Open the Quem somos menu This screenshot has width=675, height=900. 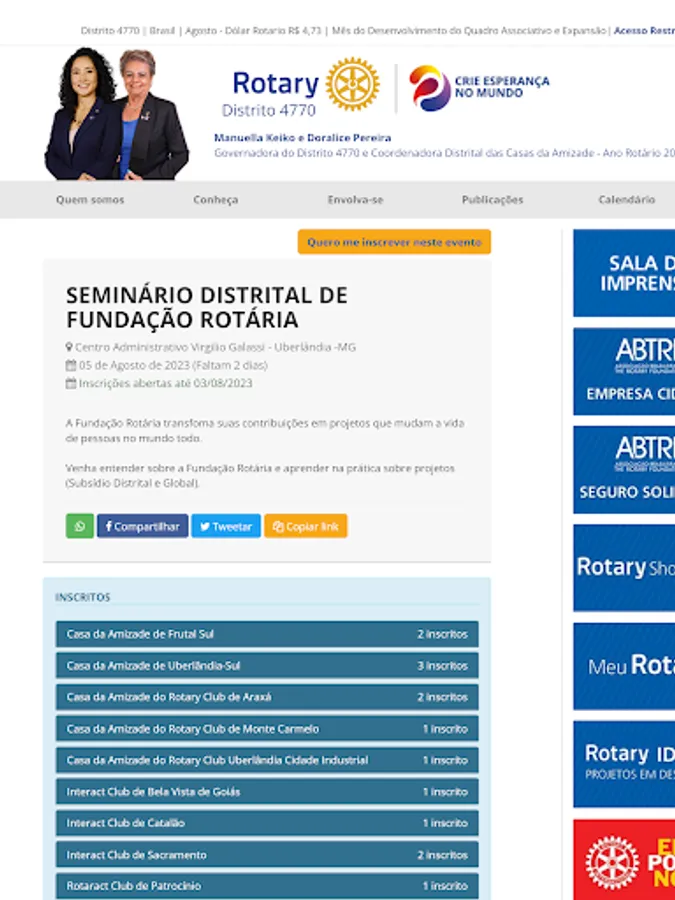[90, 200]
